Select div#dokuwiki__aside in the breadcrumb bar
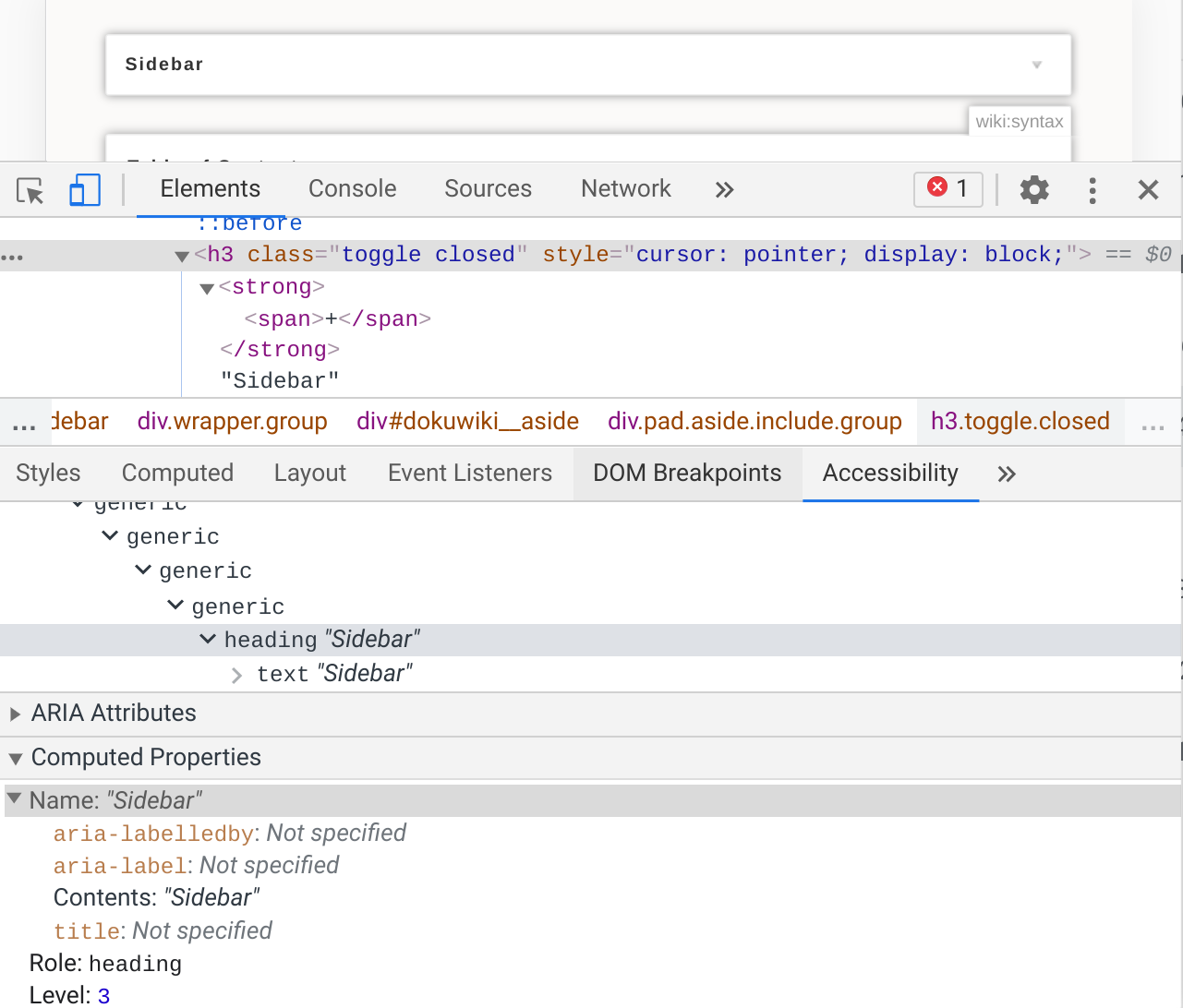 pos(467,421)
